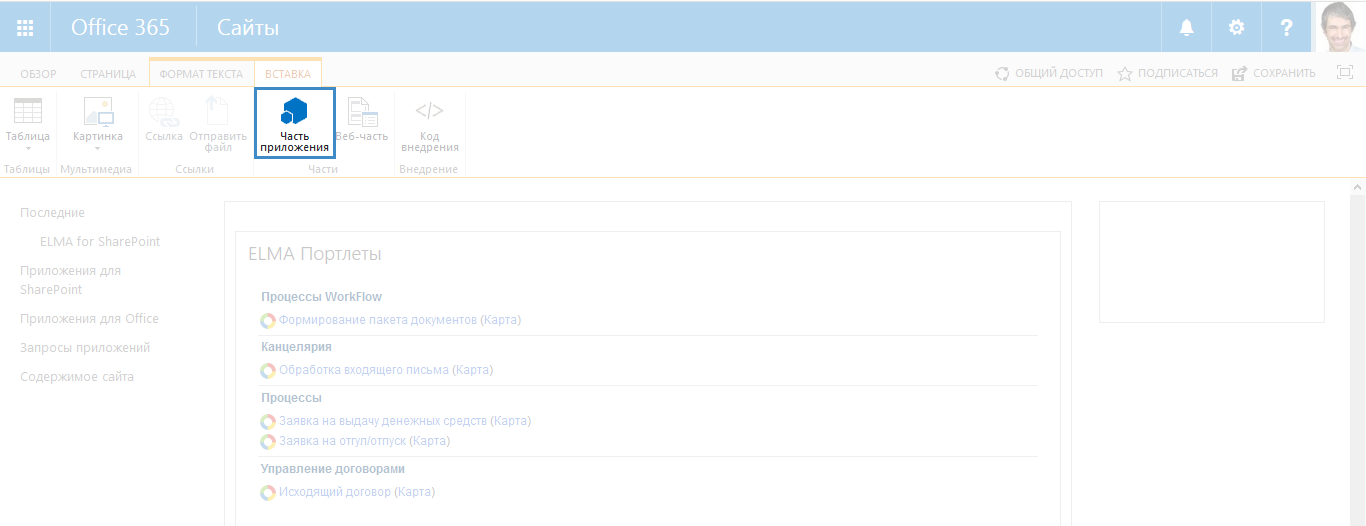Viewport: 1366px width, 526px height.
Task: Click icon beside Обработка входящего письма
Action: pyautogui.click(x=268, y=371)
